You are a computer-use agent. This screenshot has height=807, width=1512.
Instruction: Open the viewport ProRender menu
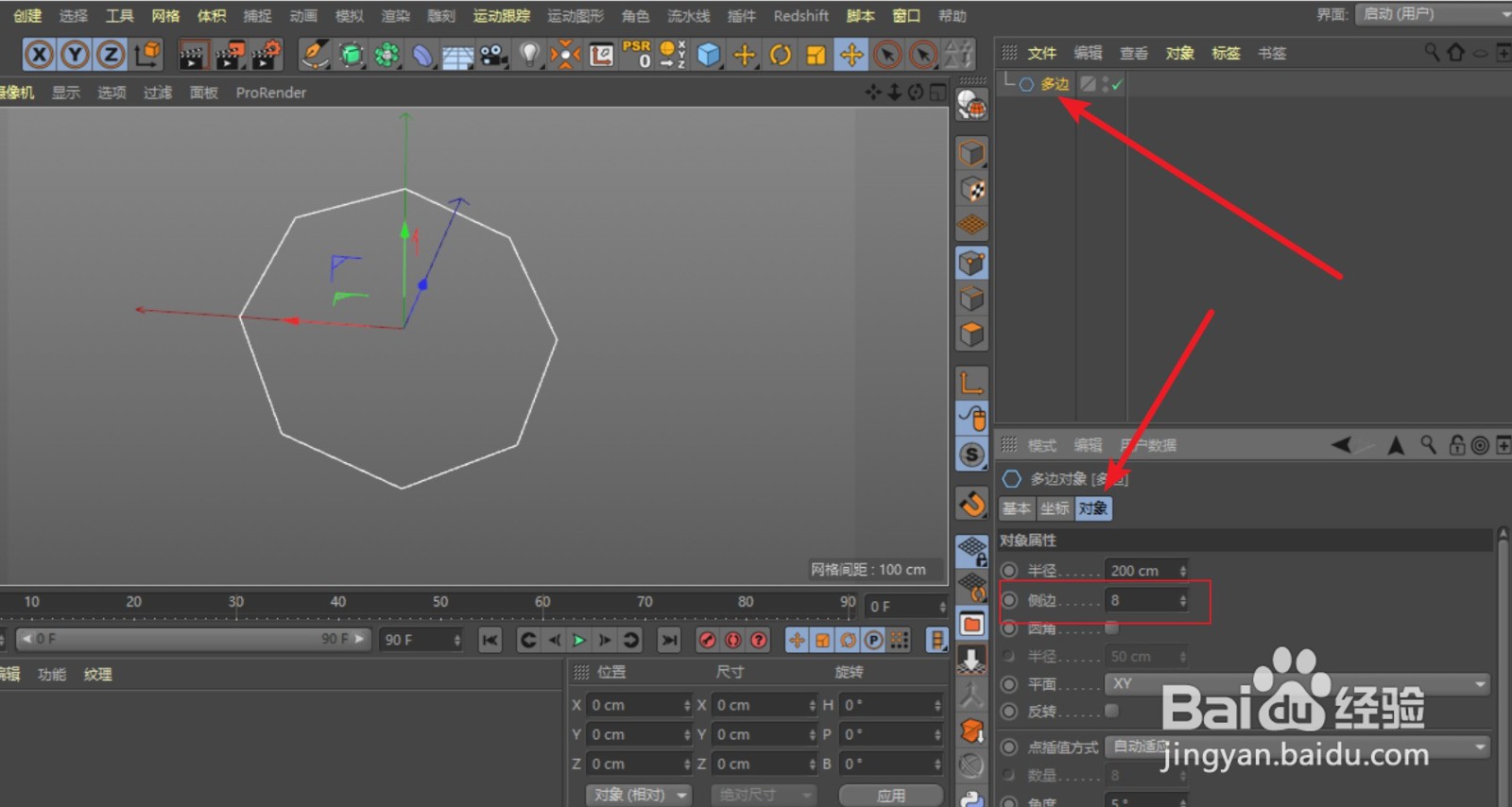coord(271,93)
